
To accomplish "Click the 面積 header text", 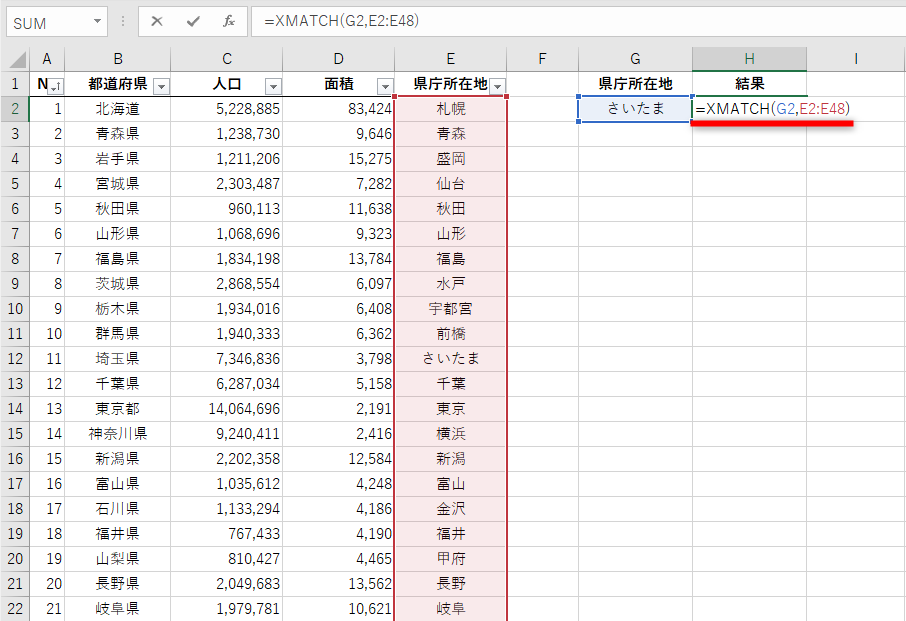I will point(339,84).
